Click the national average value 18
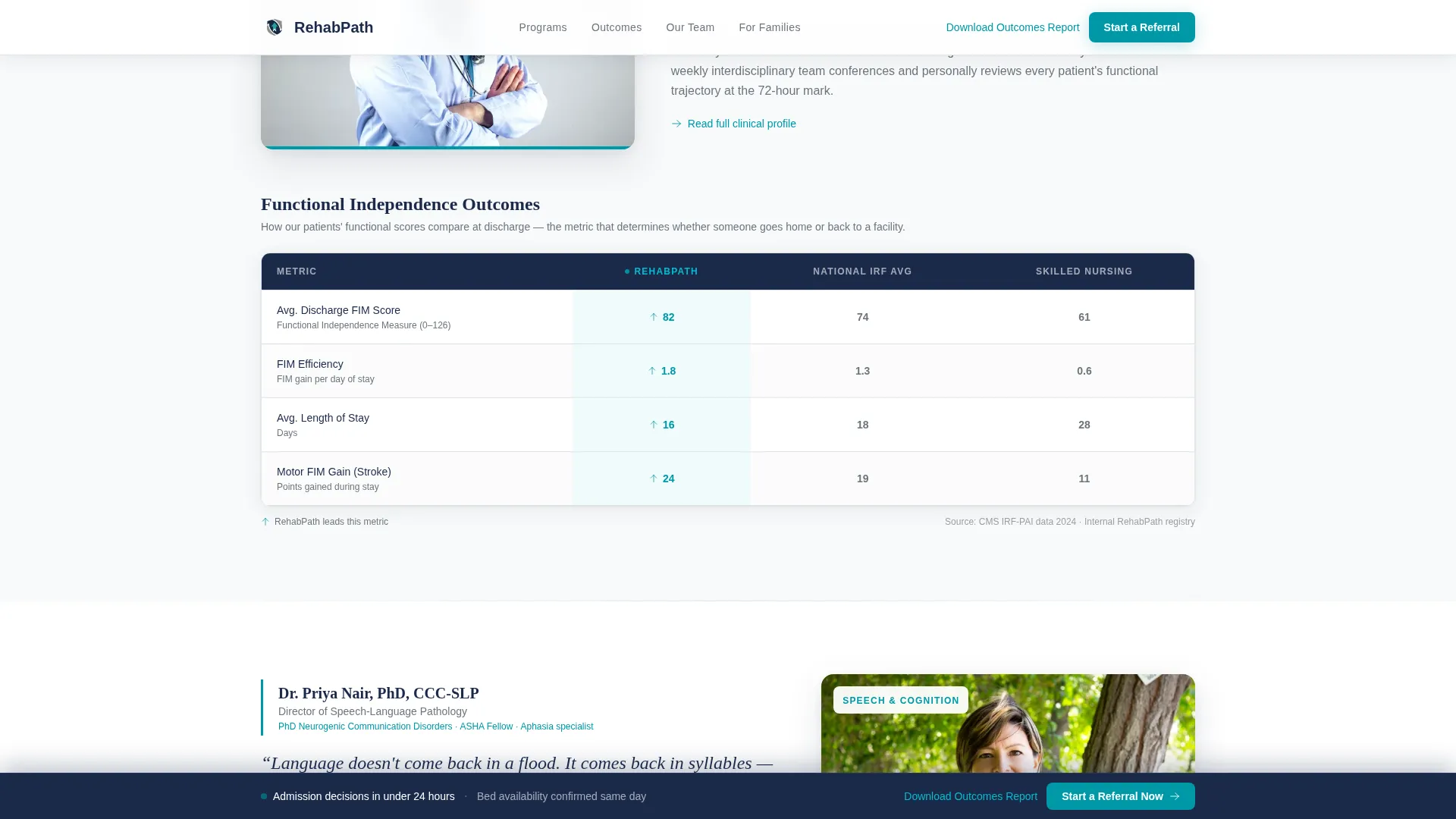This screenshot has width=1456, height=819. click(x=862, y=425)
